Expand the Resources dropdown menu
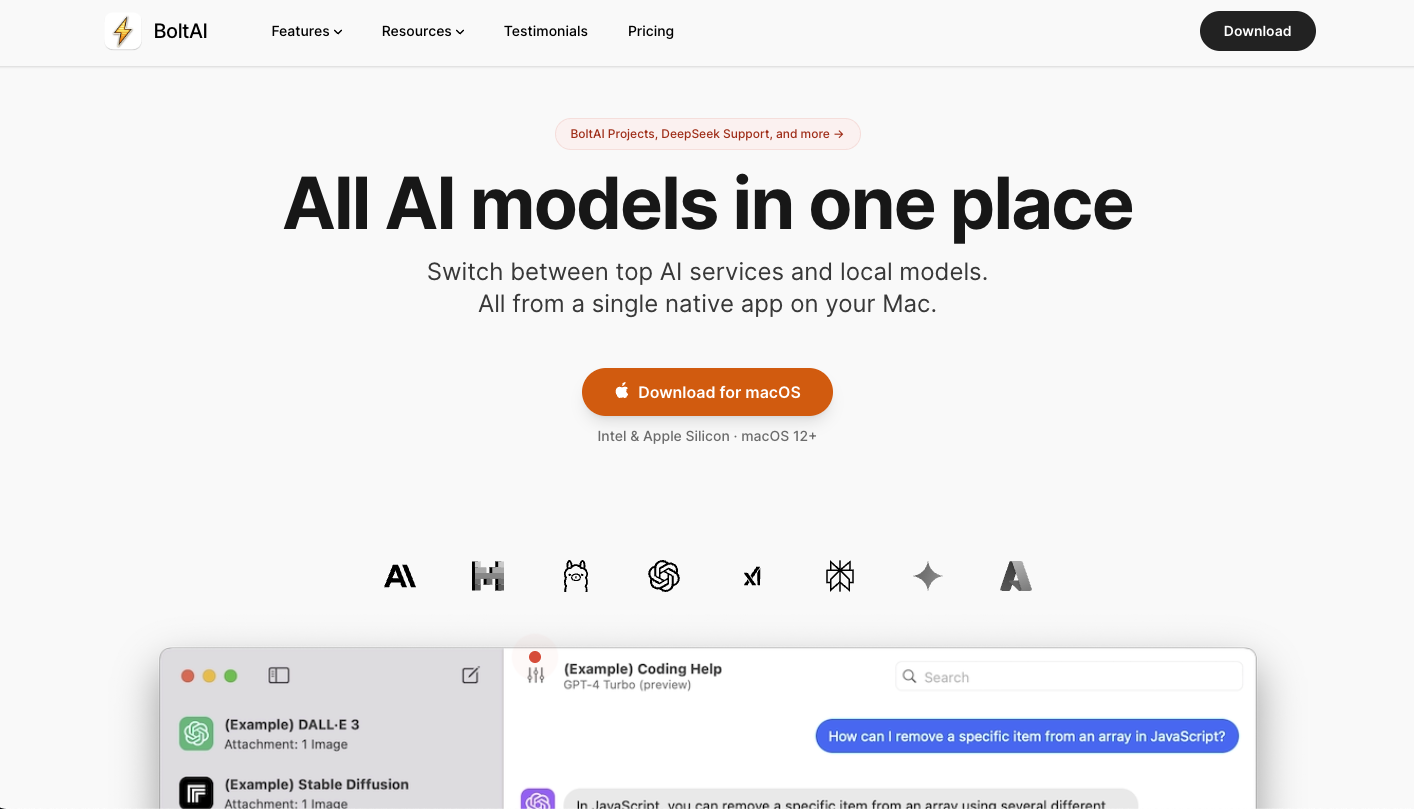1414x809 pixels. [x=423, y=31]
